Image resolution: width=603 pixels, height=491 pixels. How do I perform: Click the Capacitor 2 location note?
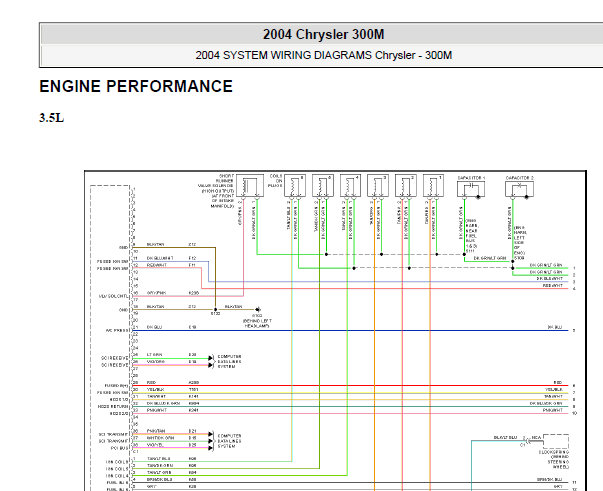coord(520,243)
